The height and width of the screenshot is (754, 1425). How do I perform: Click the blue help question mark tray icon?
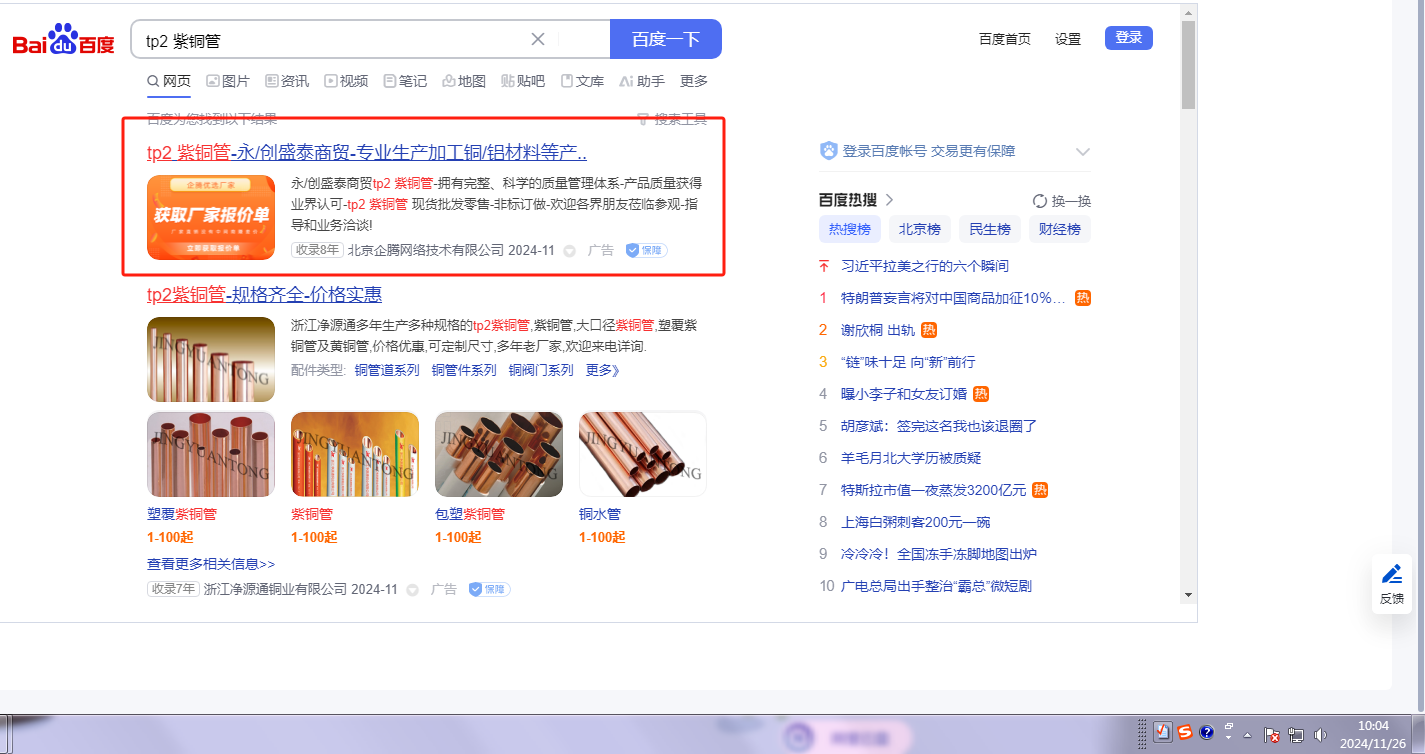click(1207, 732)
